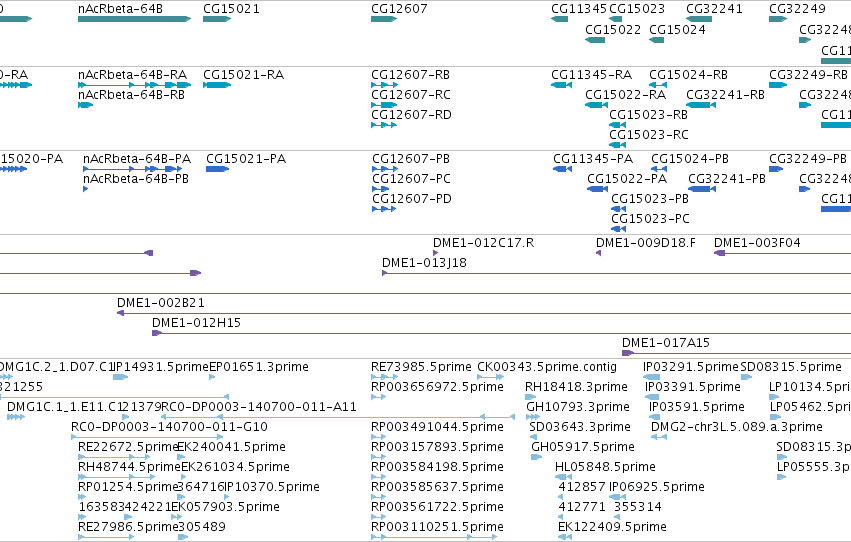The height and width of the screenshot is (542, 851).
Task: Select EST RE73985.5prime
Action: click(385, 377)
